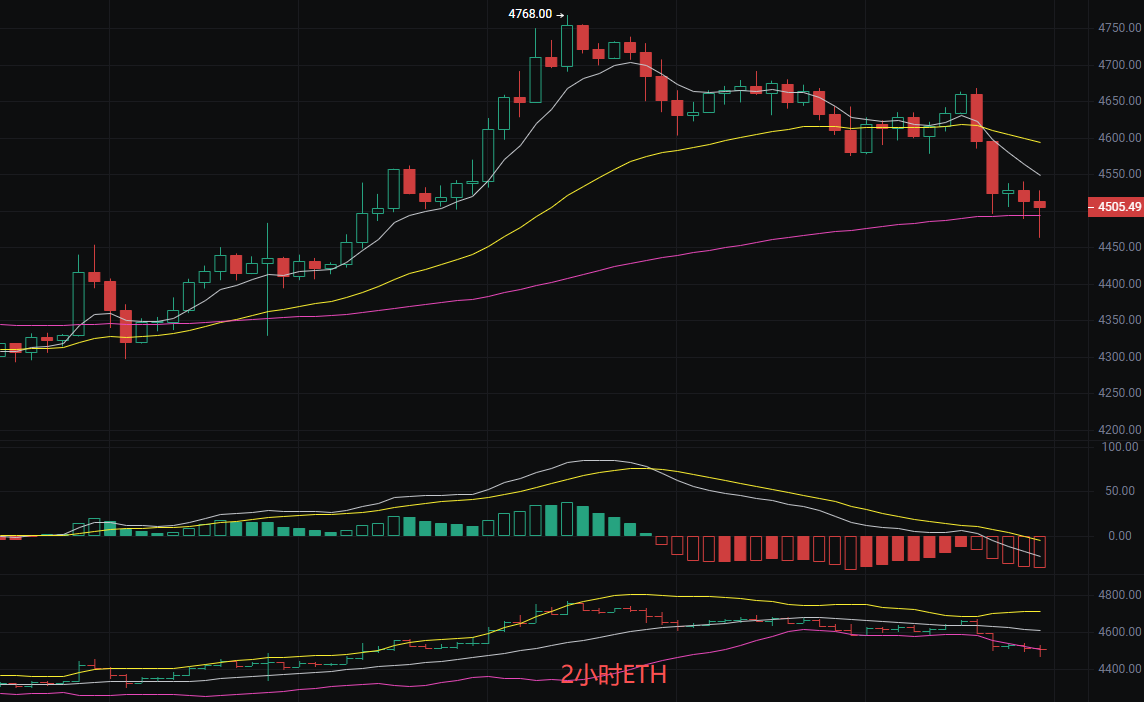
Task: Select the 4600.00 label on main price axis
Action: click(1120, 138)
